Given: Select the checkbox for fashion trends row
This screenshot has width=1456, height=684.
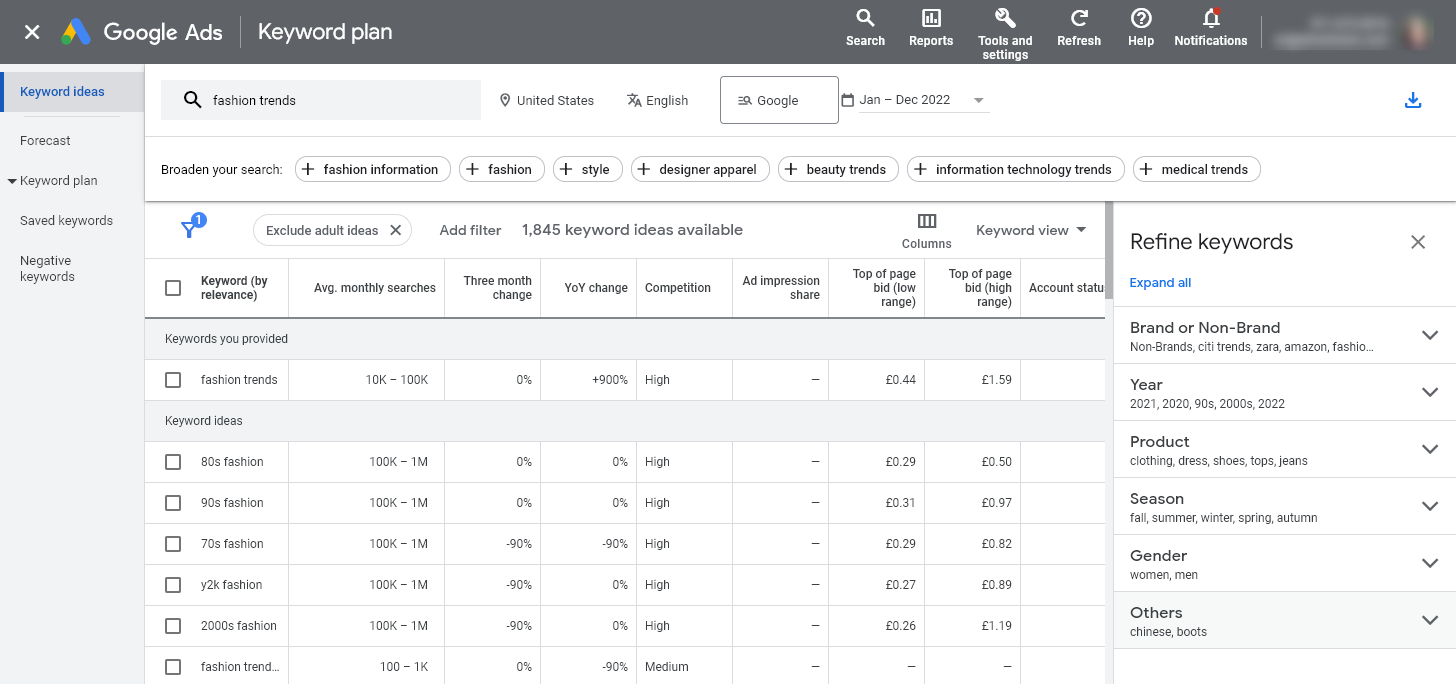Looking at the screenshot, I should pos(173,380).
